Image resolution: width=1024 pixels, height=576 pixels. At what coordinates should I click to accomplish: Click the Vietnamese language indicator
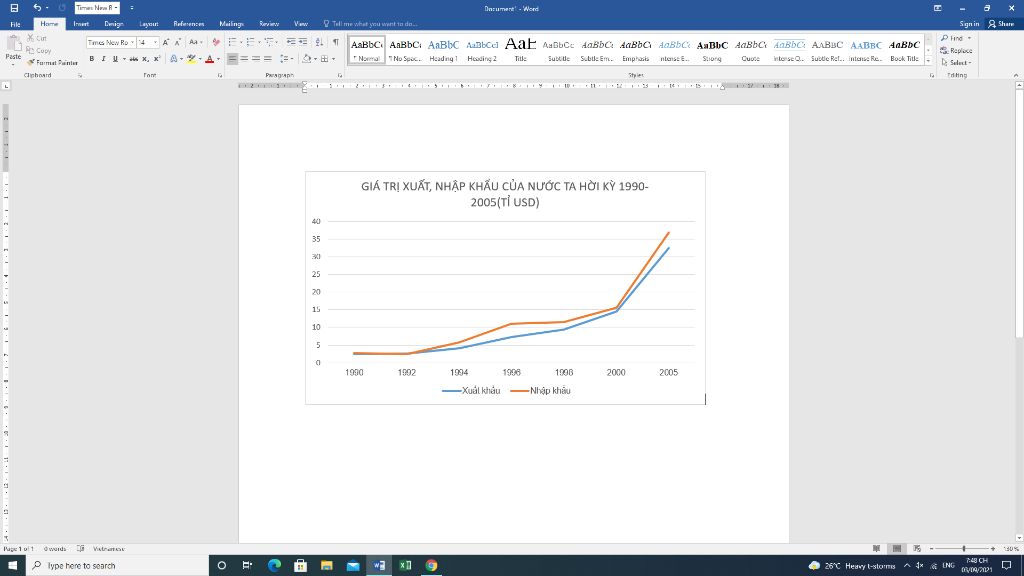tap(108, 549)
